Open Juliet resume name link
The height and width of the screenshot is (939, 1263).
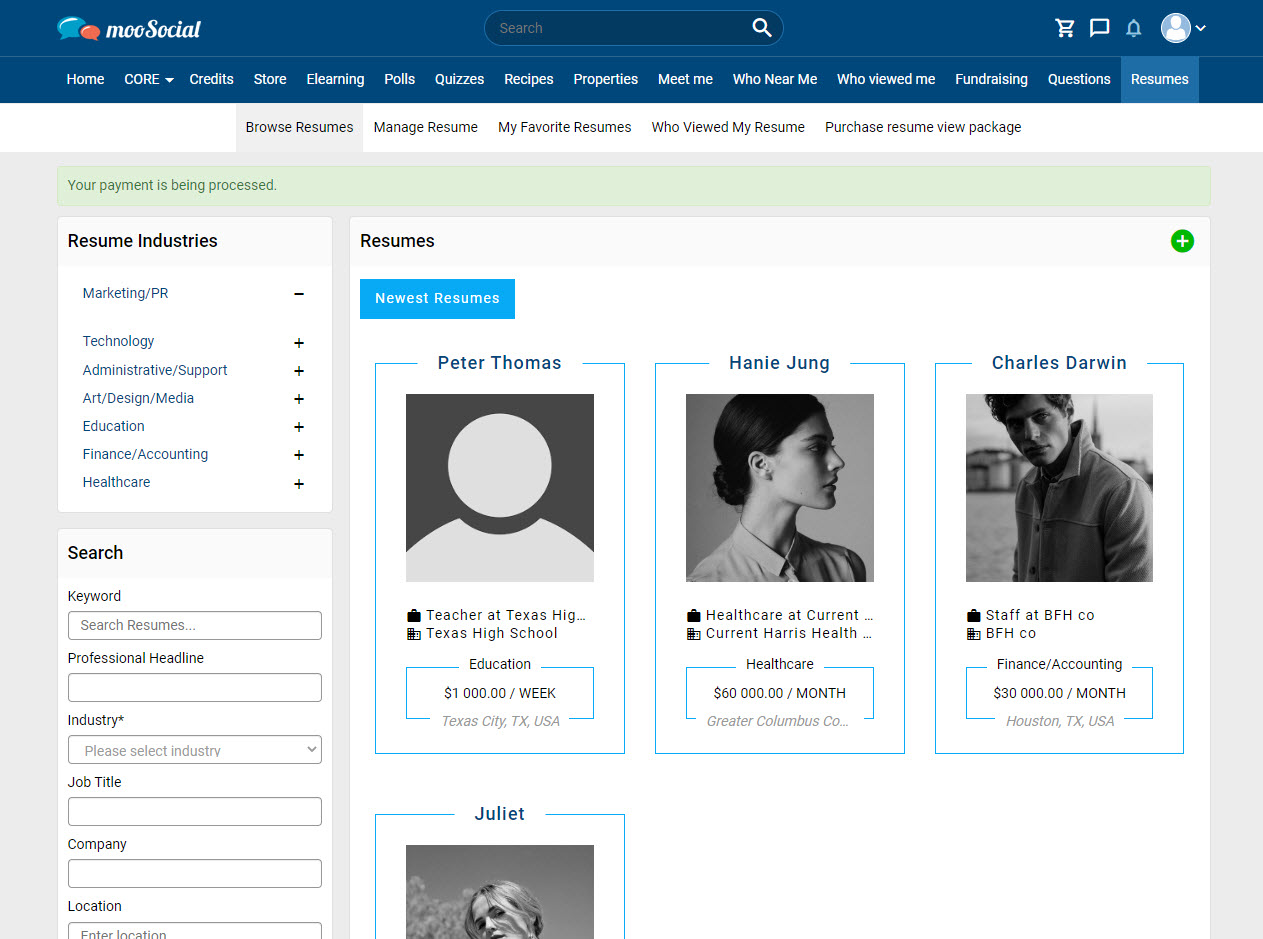[500, 814]
